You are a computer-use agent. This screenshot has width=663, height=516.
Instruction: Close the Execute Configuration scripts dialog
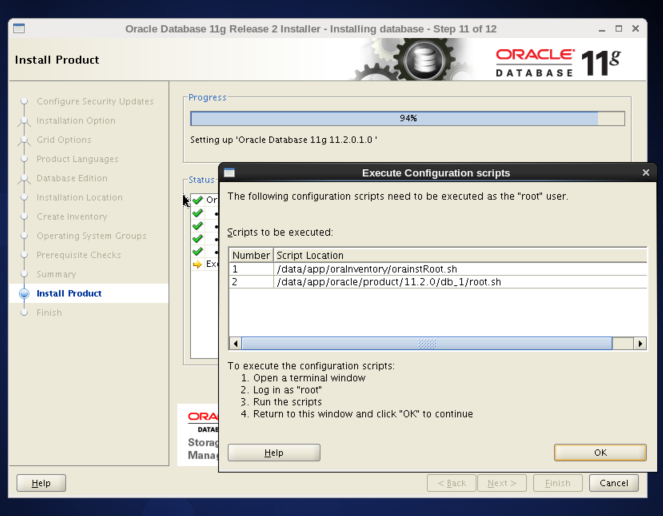pos(646,173)
